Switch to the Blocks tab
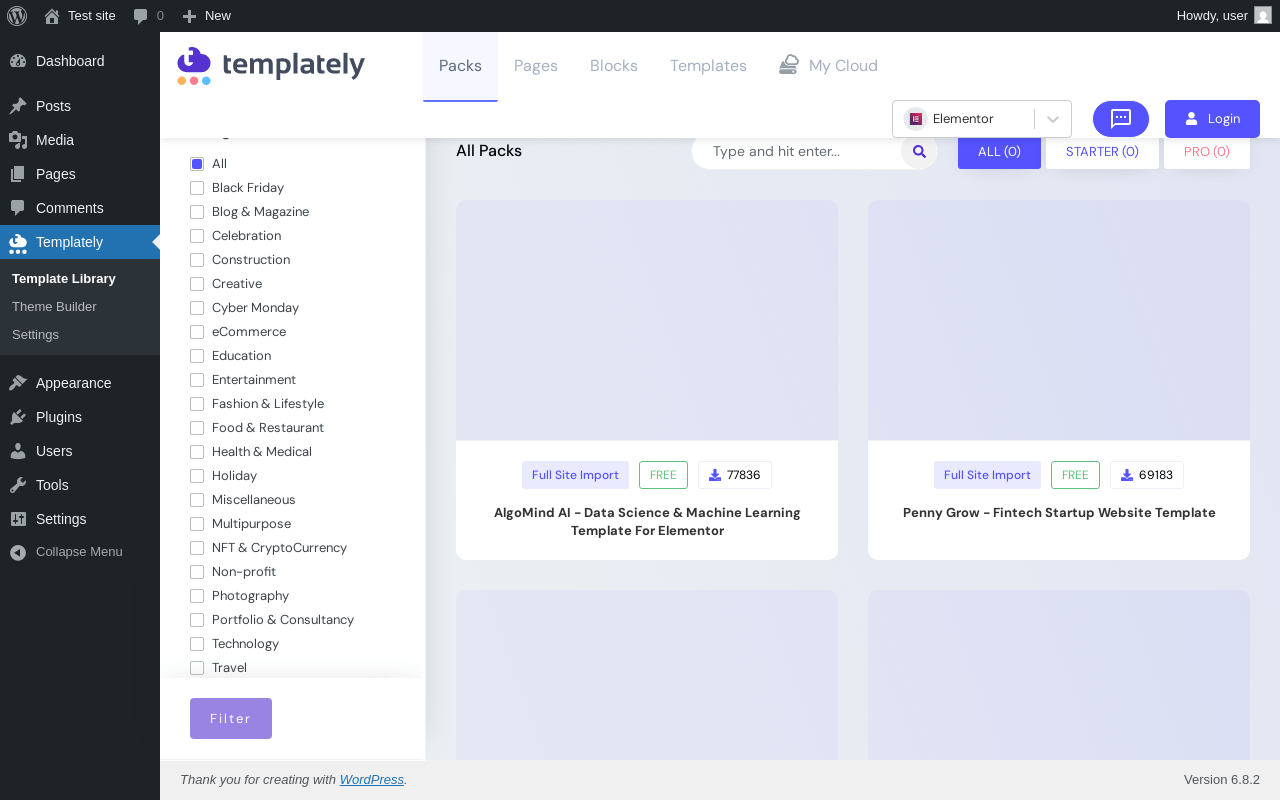Viewport: 1280px width, 800px height. [614, 66]
